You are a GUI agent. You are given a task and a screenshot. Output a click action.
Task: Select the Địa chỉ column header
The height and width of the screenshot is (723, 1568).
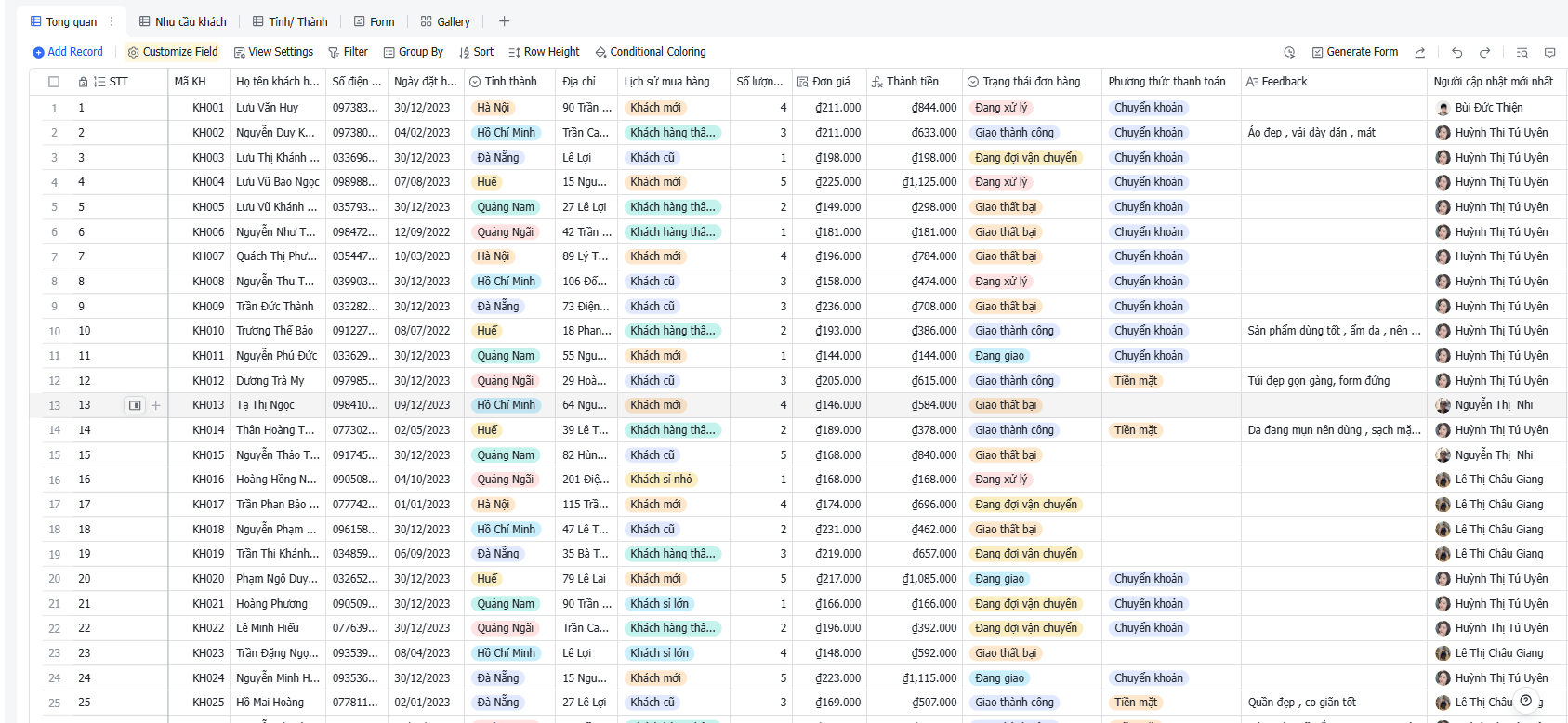pyautogui.click(x=586, y=82)
